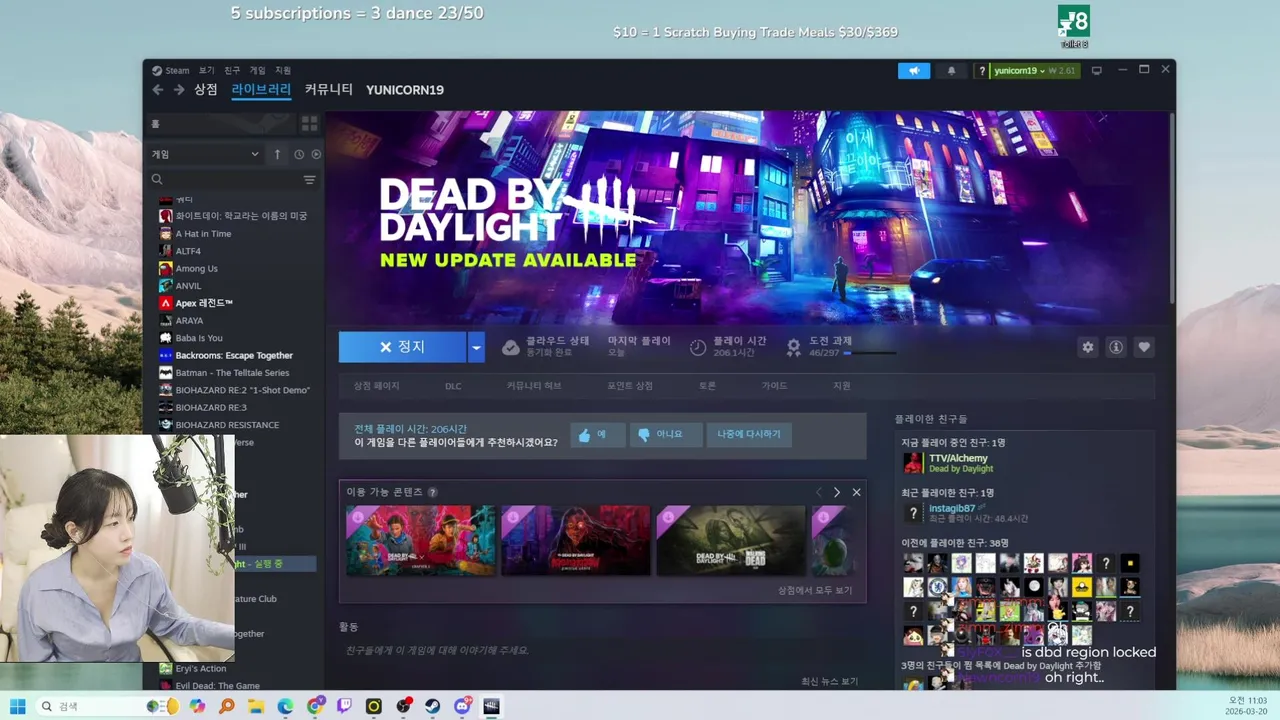Switch library to grid collections view
The image size is (1280, 720).
pos(309,123)
